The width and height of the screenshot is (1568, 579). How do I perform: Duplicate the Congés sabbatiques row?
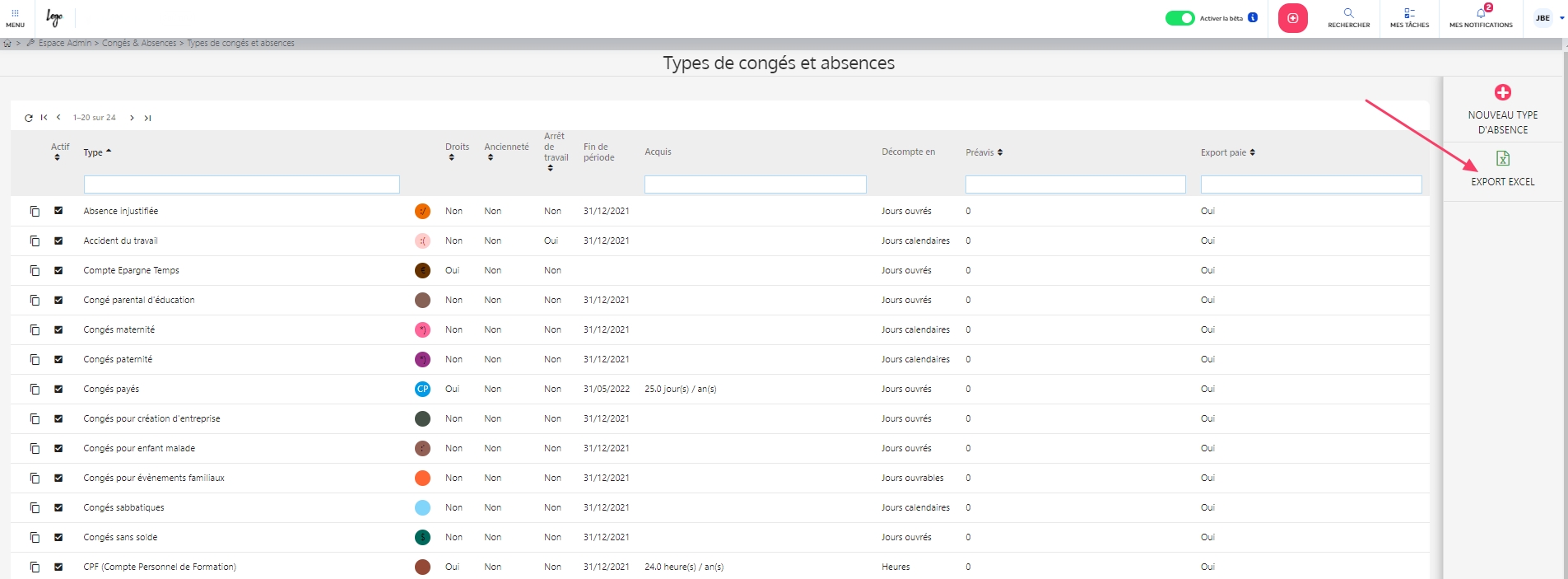coord(35,508)
